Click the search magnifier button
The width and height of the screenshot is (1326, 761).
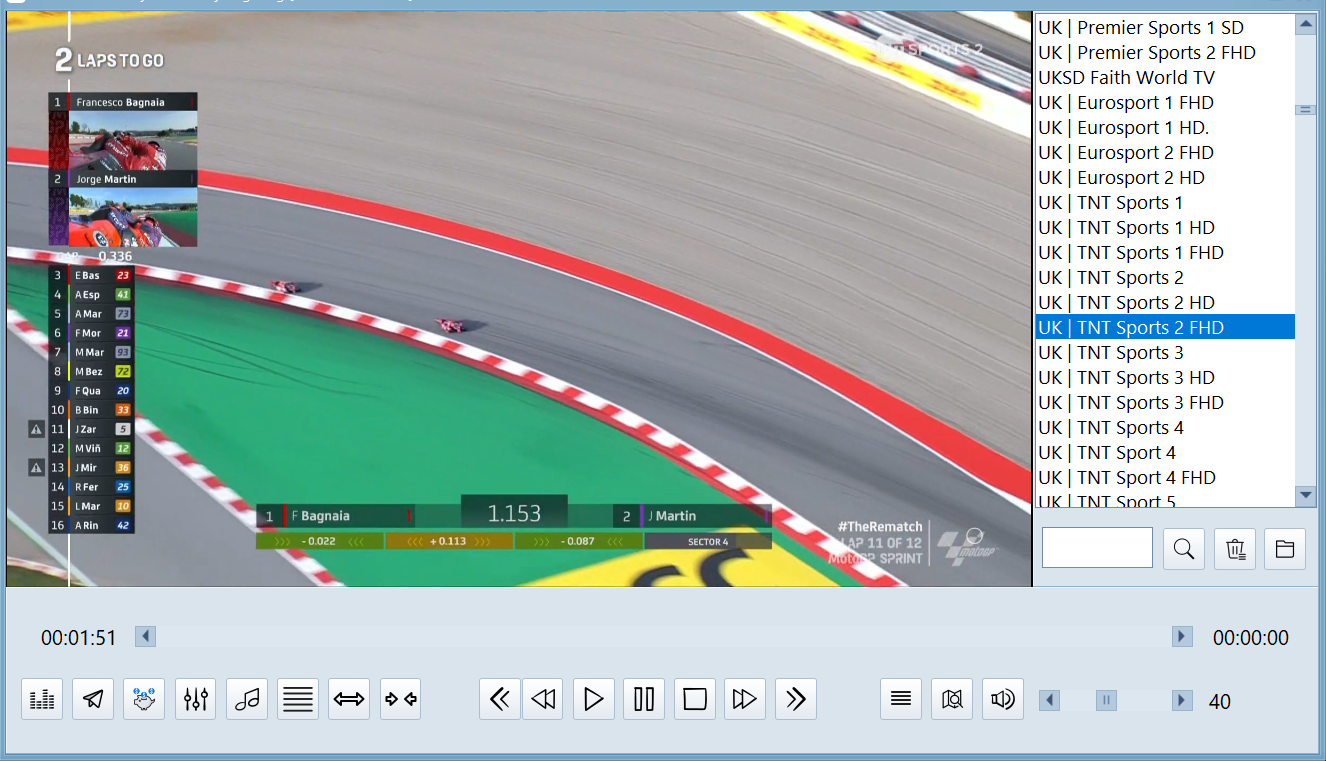tap(1184, 548)
